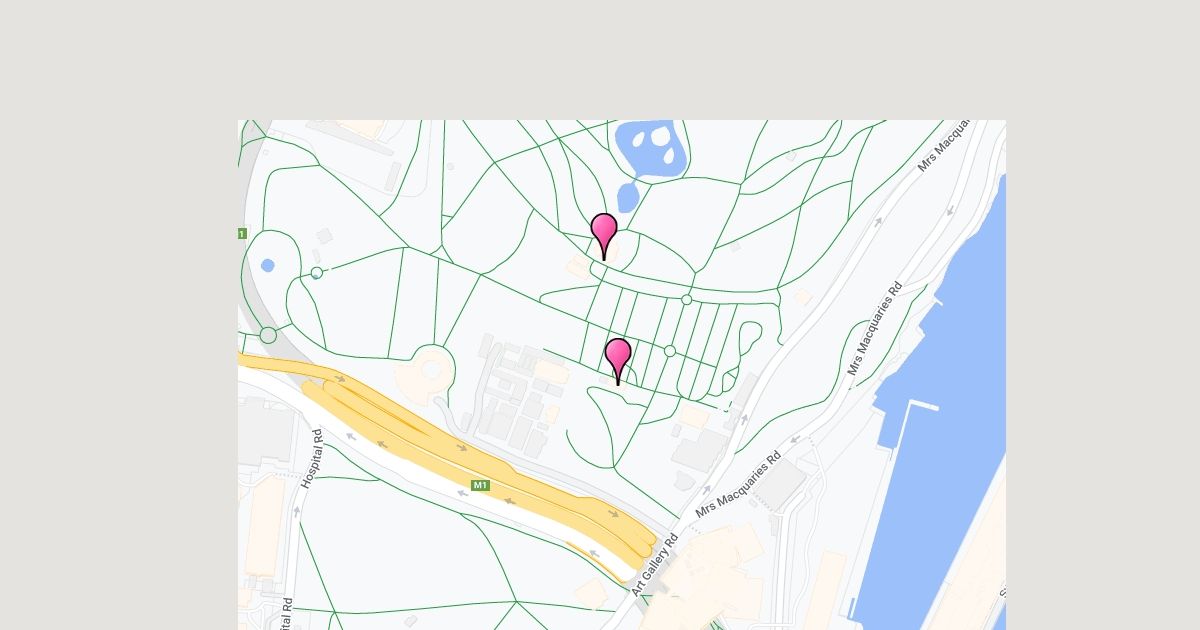Click the Art Gallery Rd label
Image resolution: width=1200 pixels, height=630 pixels.
654,565
